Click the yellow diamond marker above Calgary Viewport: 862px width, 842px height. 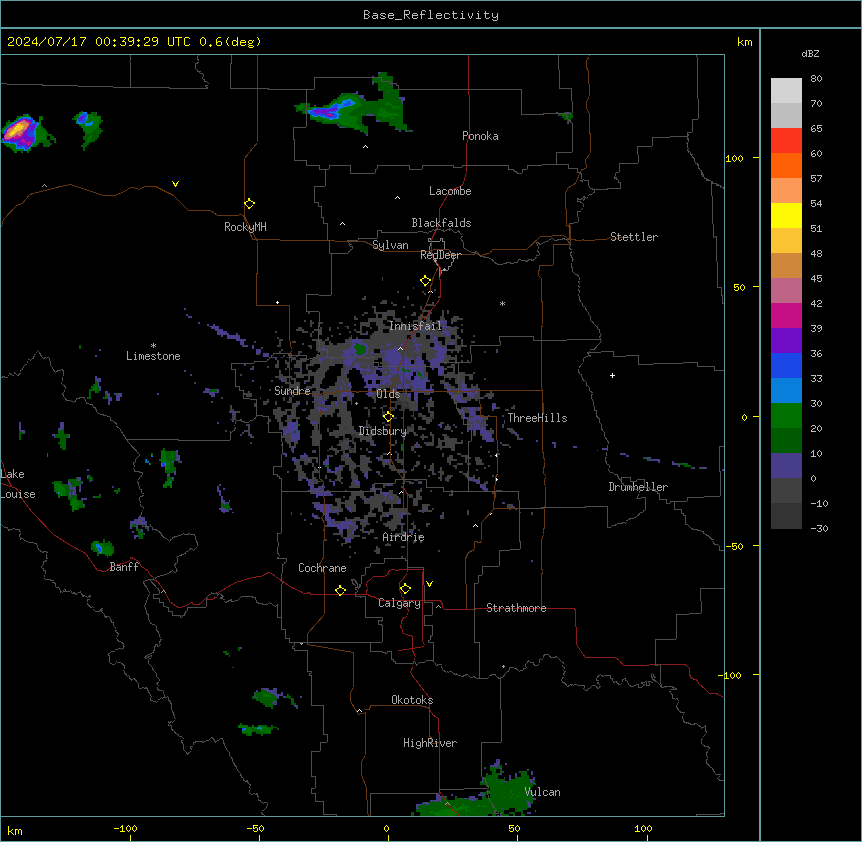(405, 589)
